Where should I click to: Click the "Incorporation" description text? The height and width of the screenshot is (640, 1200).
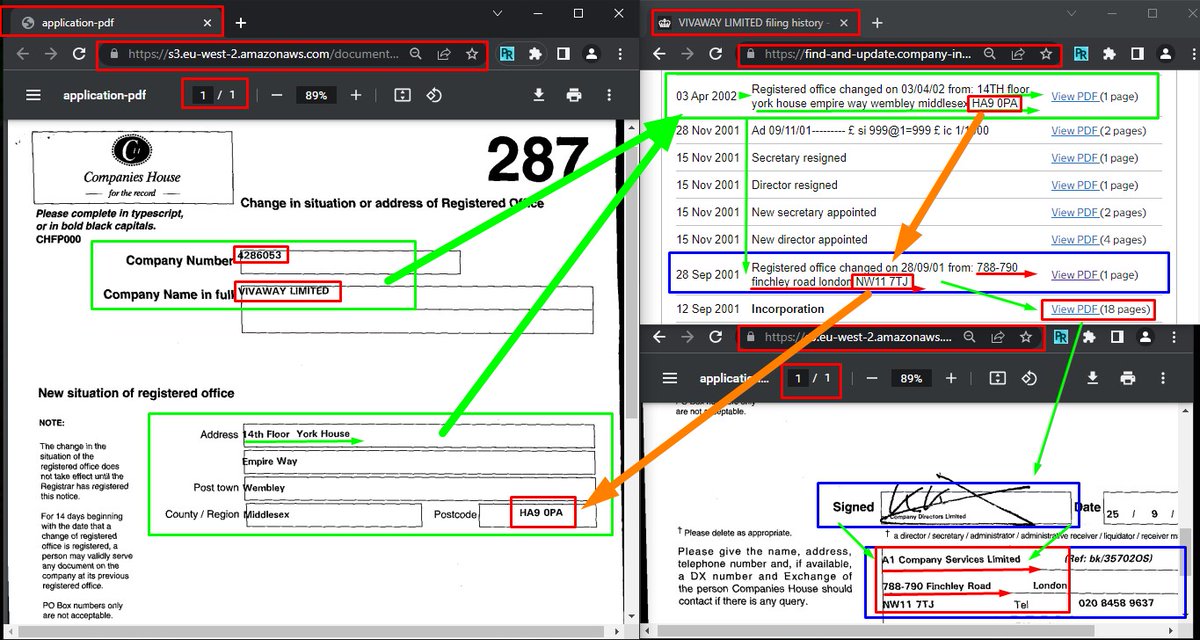tap(787, 309)
